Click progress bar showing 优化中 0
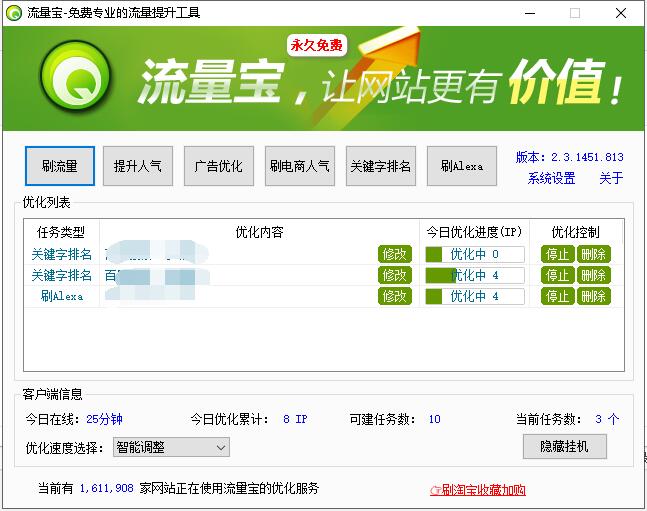The width and height of the screenshot is (647, 511). click(x=475, y=254)
